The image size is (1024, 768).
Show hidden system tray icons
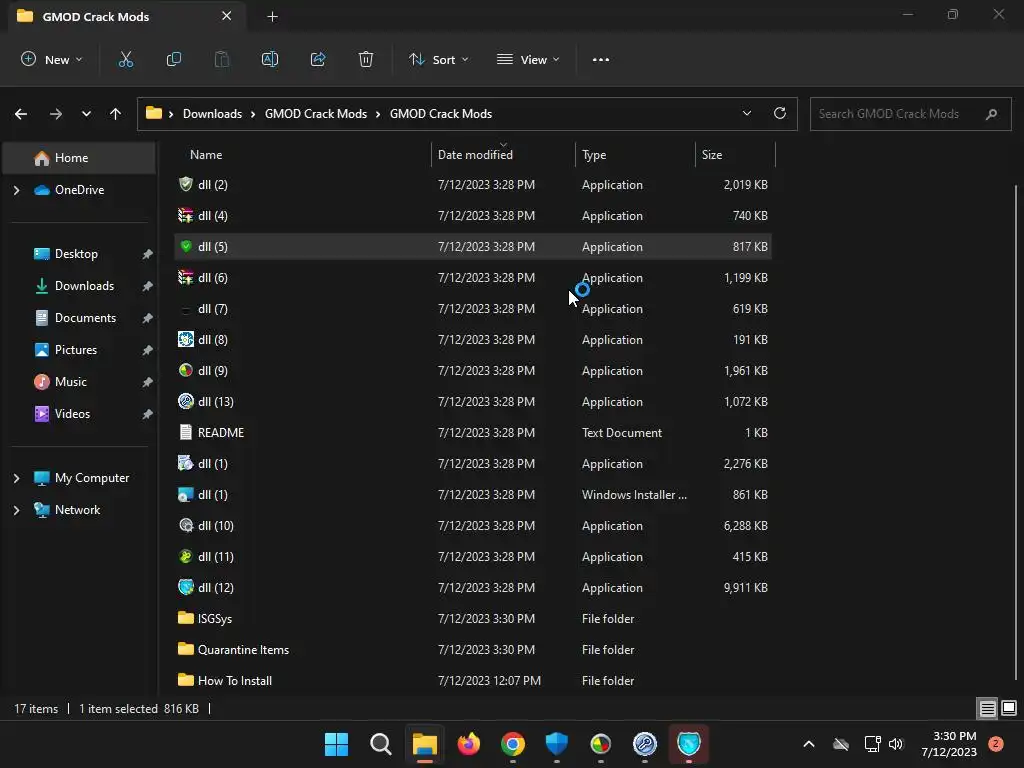click(x=808, y=744)
